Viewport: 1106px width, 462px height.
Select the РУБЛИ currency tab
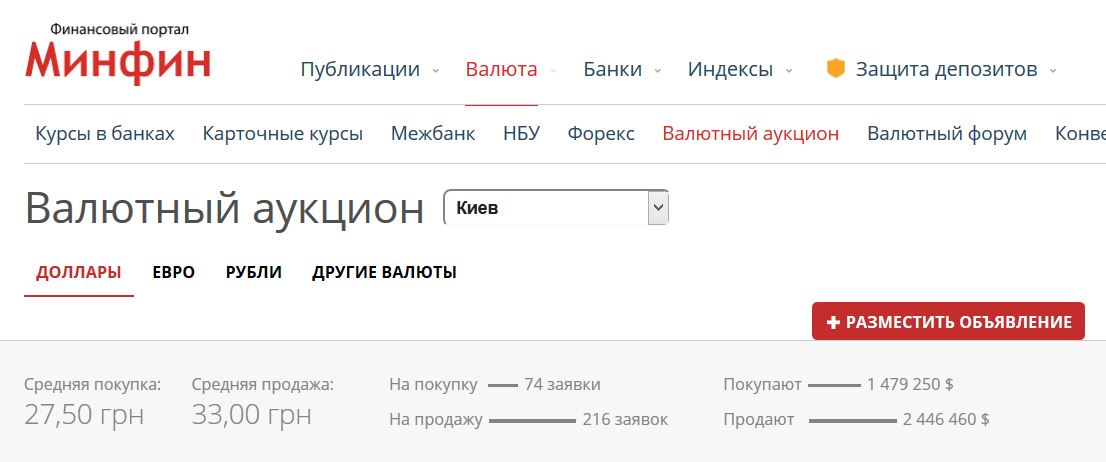click(254, 272)
